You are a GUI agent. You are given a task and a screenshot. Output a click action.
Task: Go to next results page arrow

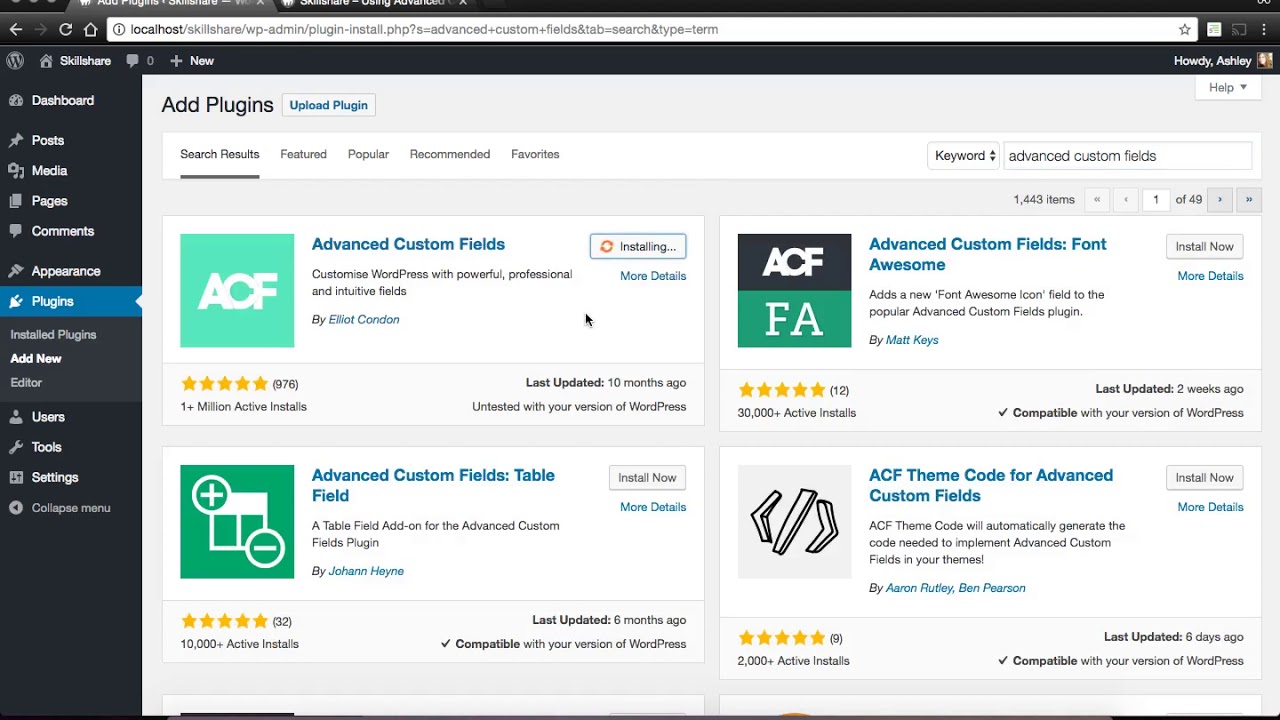1220,200
